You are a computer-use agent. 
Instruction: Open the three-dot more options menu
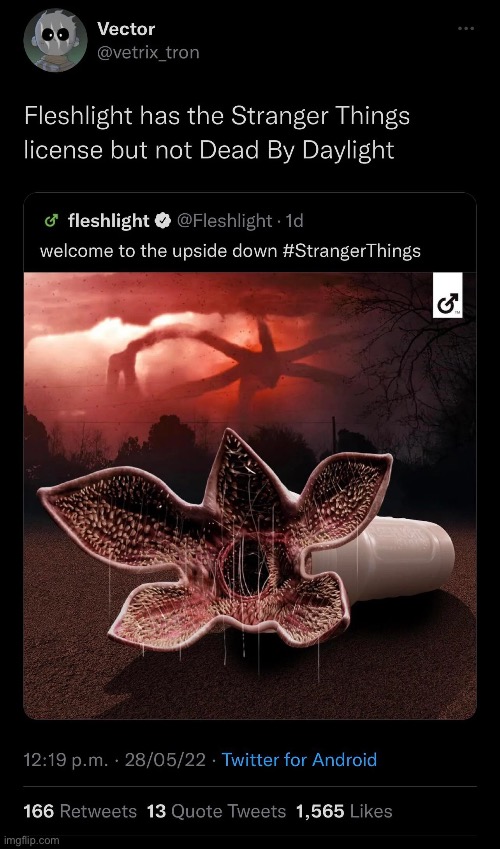[x=466, y=28]
